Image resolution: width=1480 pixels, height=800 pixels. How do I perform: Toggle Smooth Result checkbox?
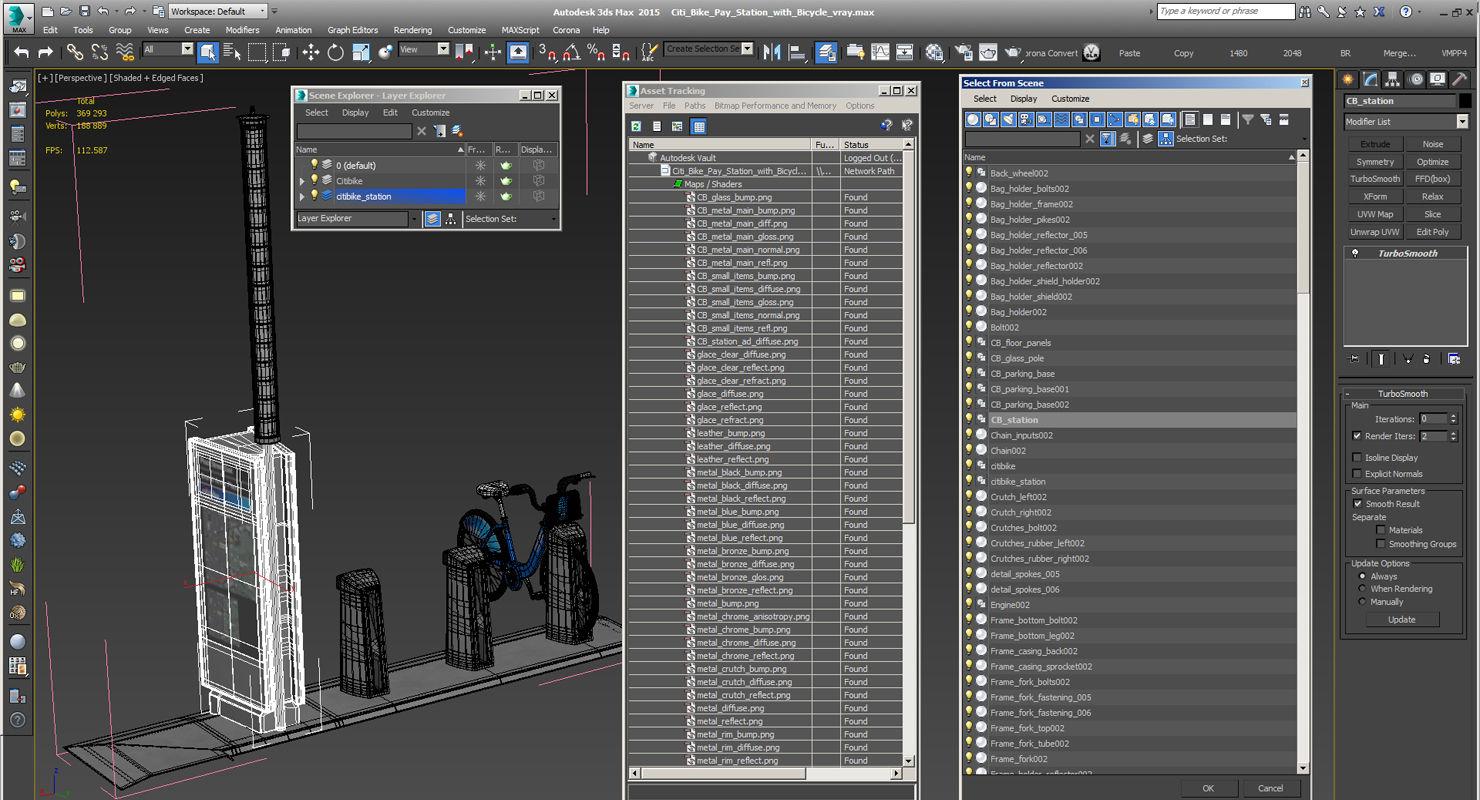(x=1357, y=503)
